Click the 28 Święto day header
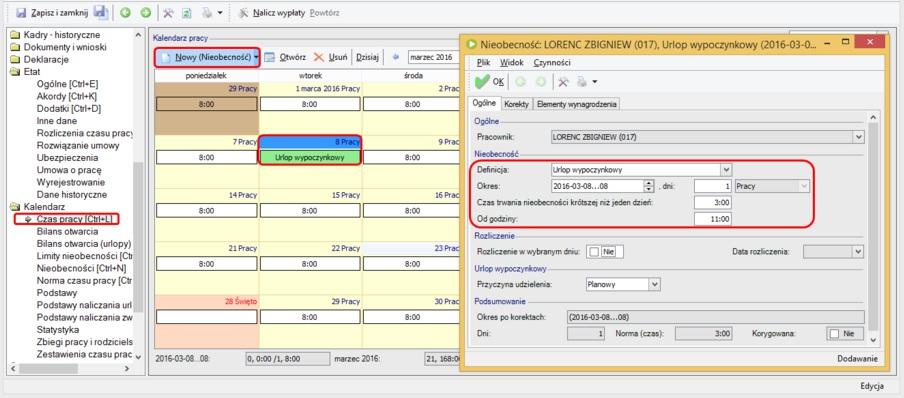Viewport: 904px width, 398px height. [x=206, y=302]
